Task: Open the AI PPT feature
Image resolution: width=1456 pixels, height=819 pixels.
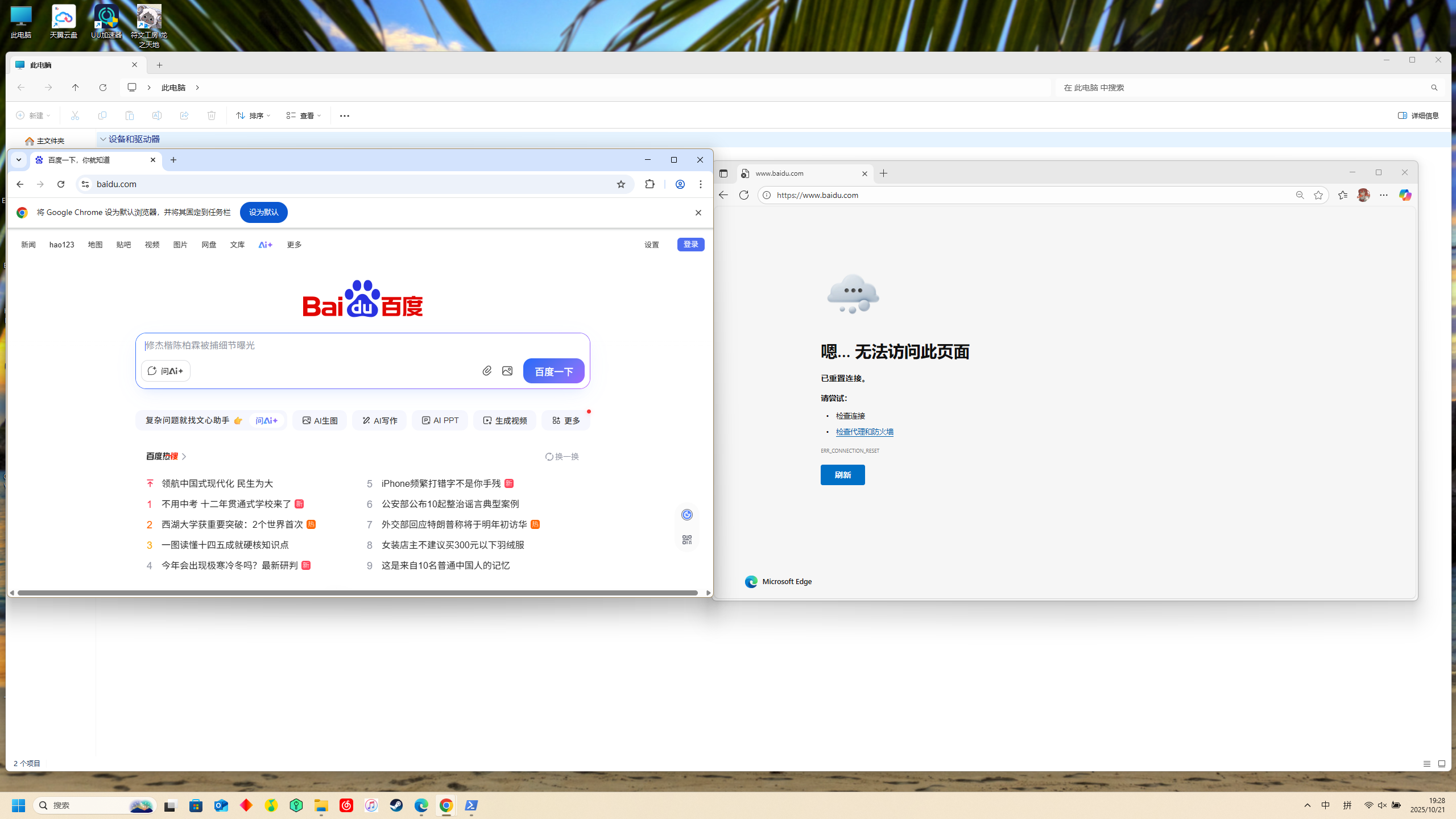Action: (439, 420)
